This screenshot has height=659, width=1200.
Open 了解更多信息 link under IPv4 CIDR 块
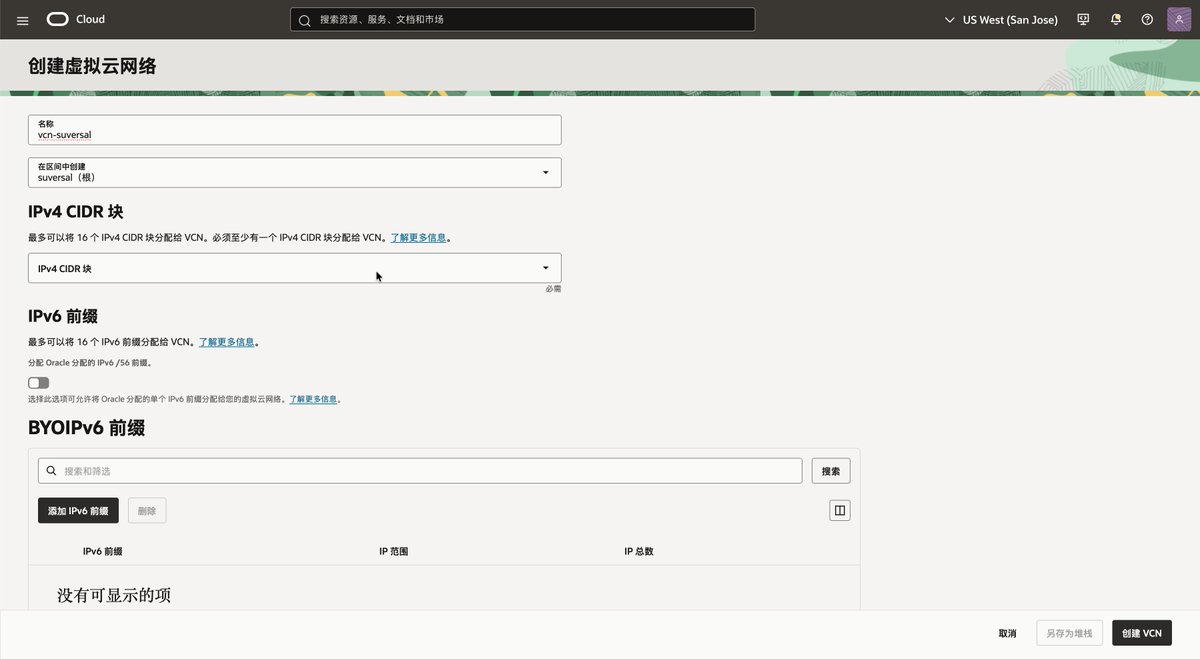[x=418, y=238]
